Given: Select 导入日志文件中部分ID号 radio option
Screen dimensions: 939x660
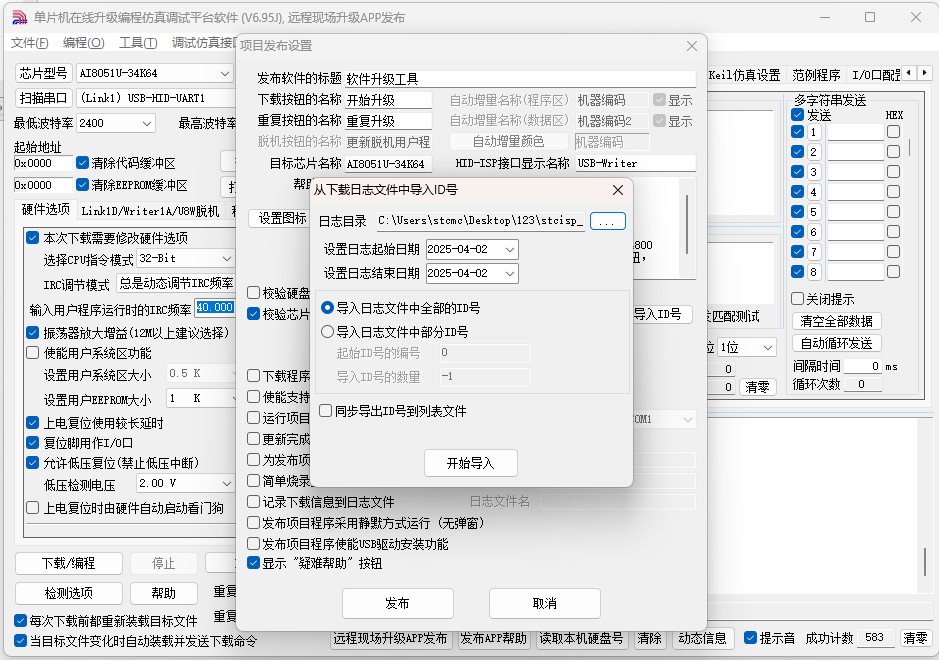Looking at the screenshot, I should 395,332.
